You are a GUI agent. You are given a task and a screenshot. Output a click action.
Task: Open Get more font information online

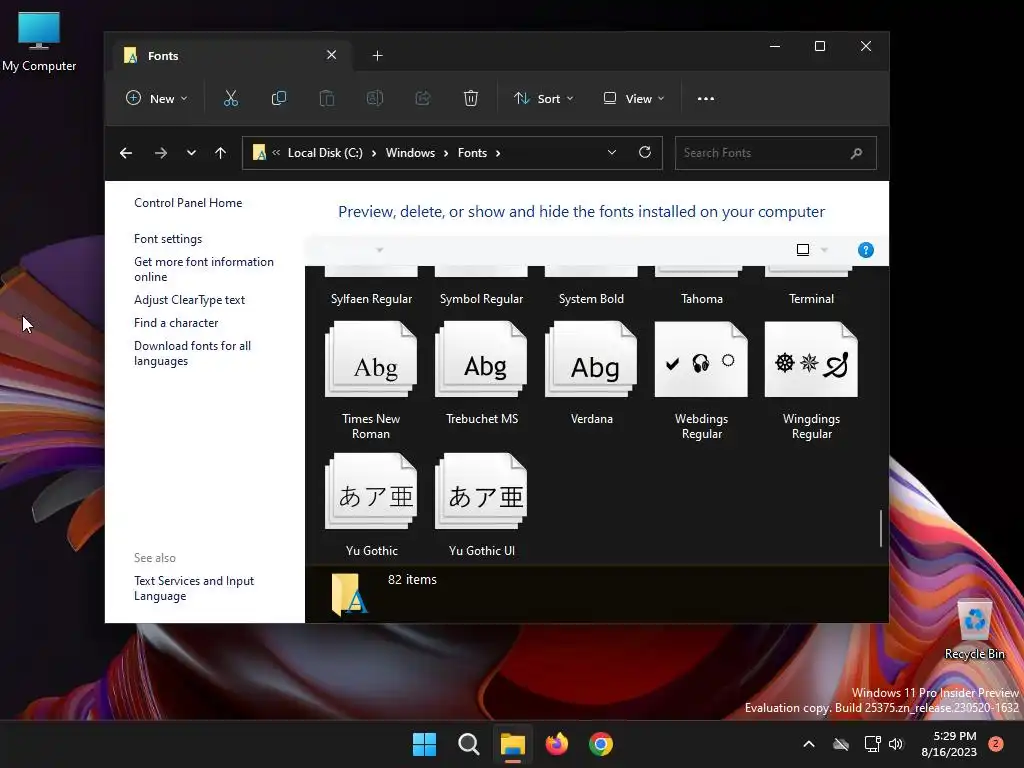204,269
